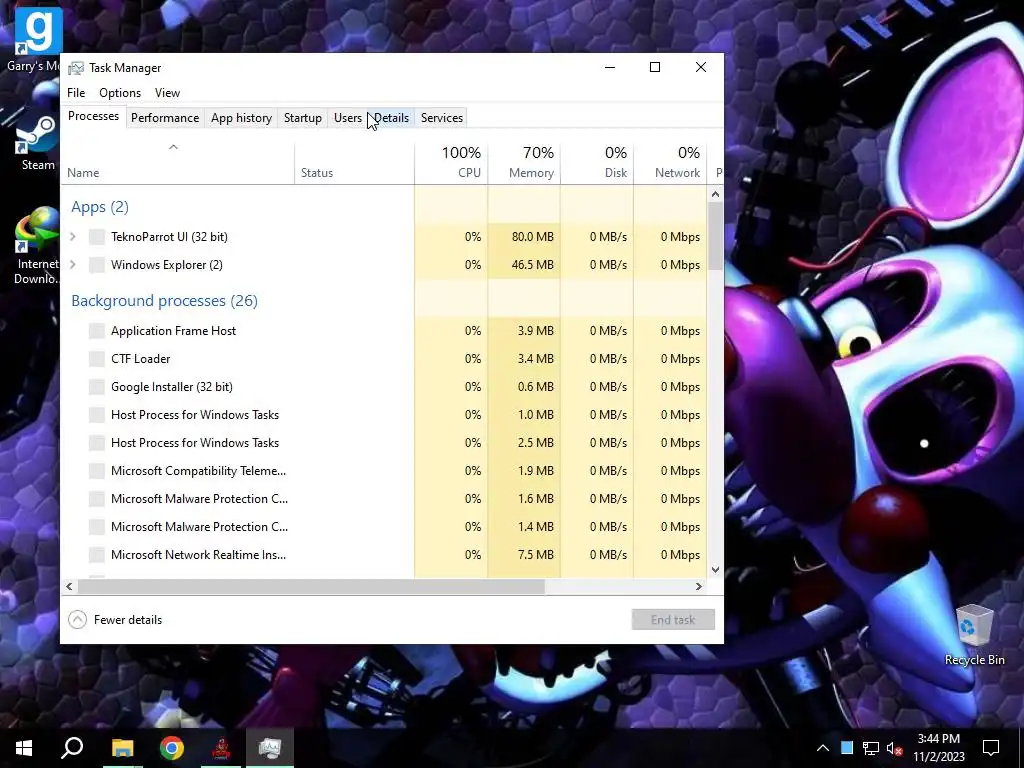Screen dimensions: 1024x768
Task: Open the taskbar search magnifier
Action: [x=72, y=748]
